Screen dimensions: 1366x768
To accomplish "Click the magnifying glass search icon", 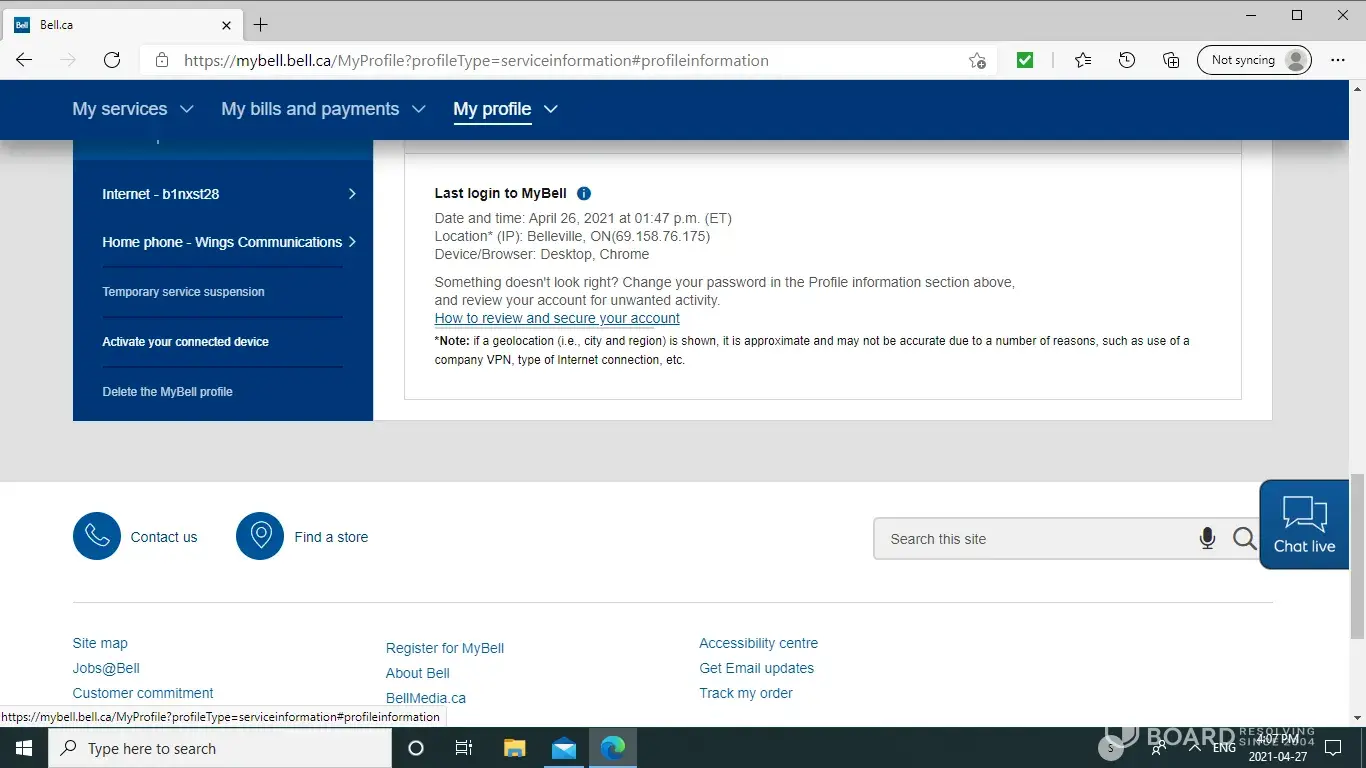I will coord(1244,539).
